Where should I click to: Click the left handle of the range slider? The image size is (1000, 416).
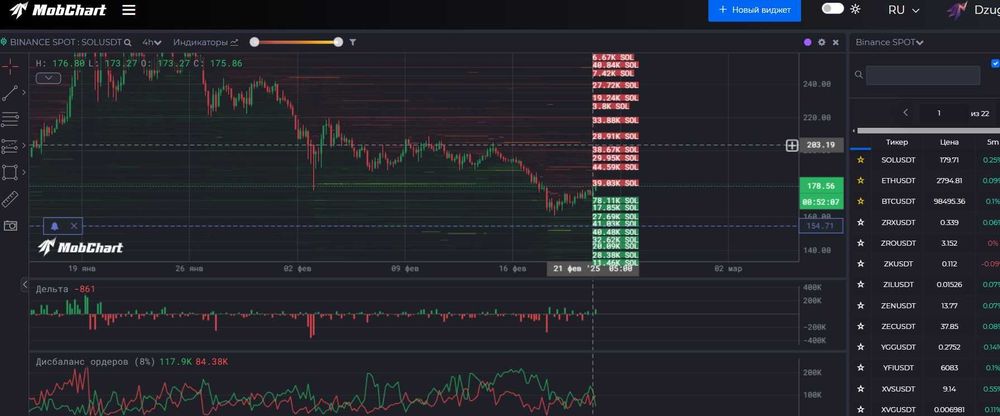click(x=254, y=42)
